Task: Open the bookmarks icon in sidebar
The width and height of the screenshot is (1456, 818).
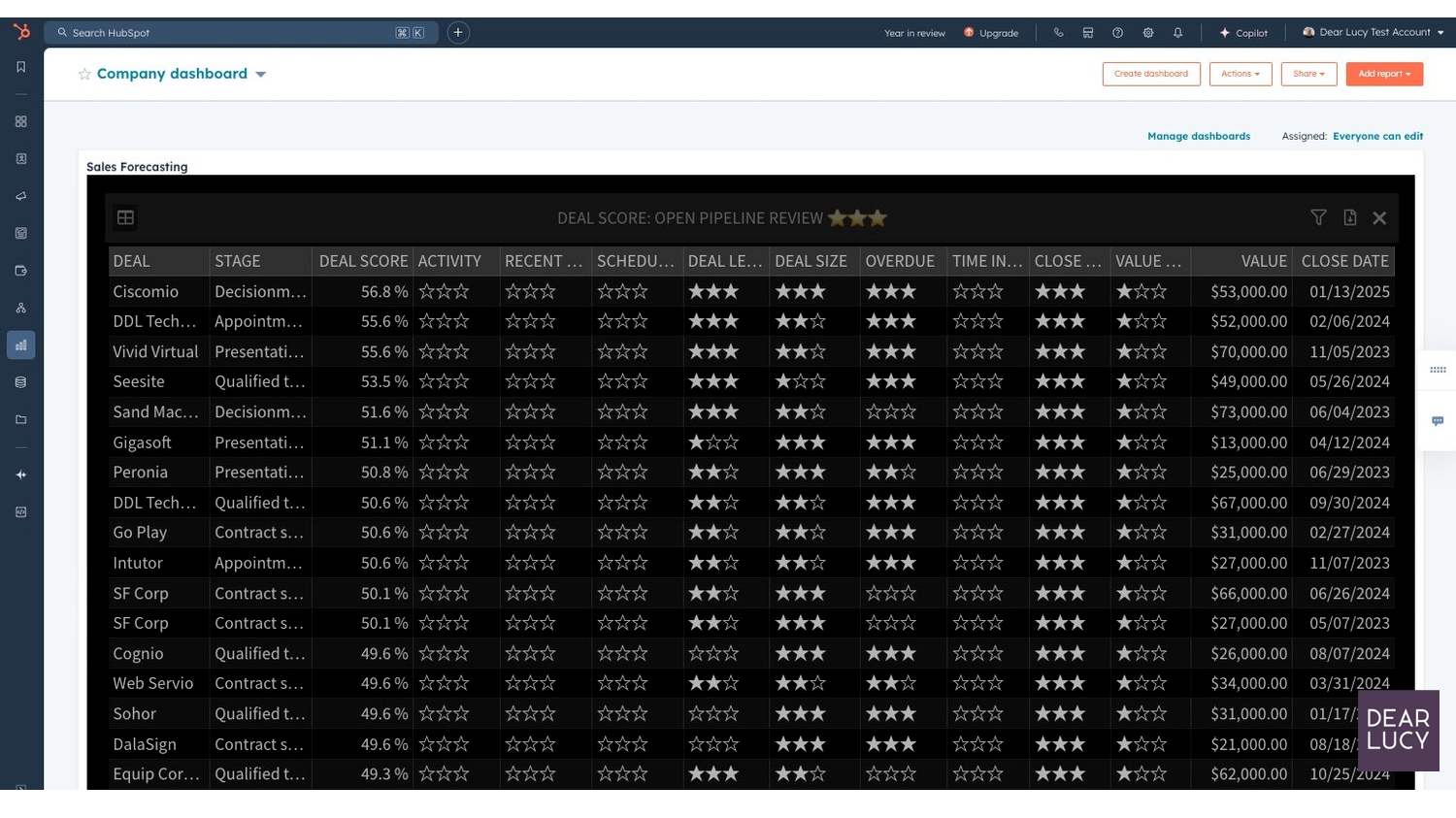Action: (21, 67)
